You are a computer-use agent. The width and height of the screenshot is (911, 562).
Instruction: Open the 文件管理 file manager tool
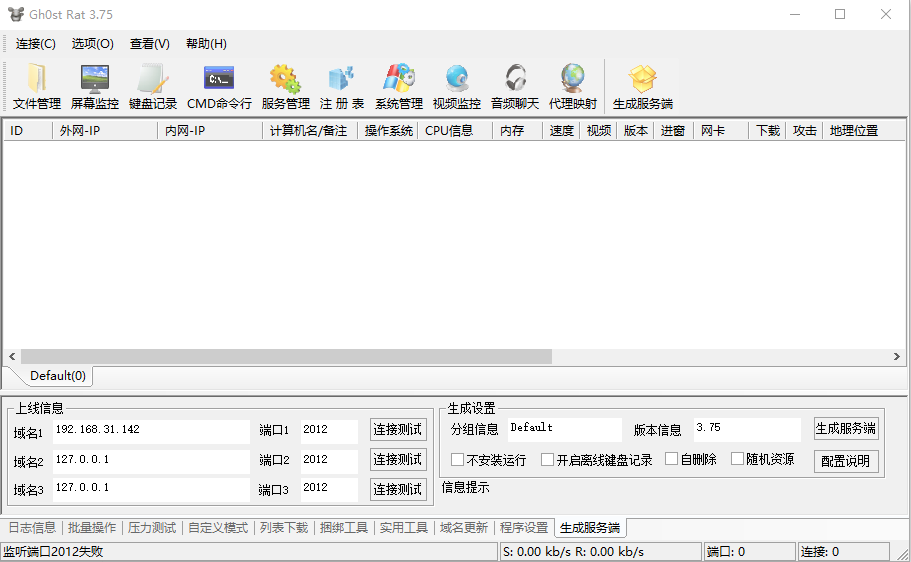(x=37, y=87)
